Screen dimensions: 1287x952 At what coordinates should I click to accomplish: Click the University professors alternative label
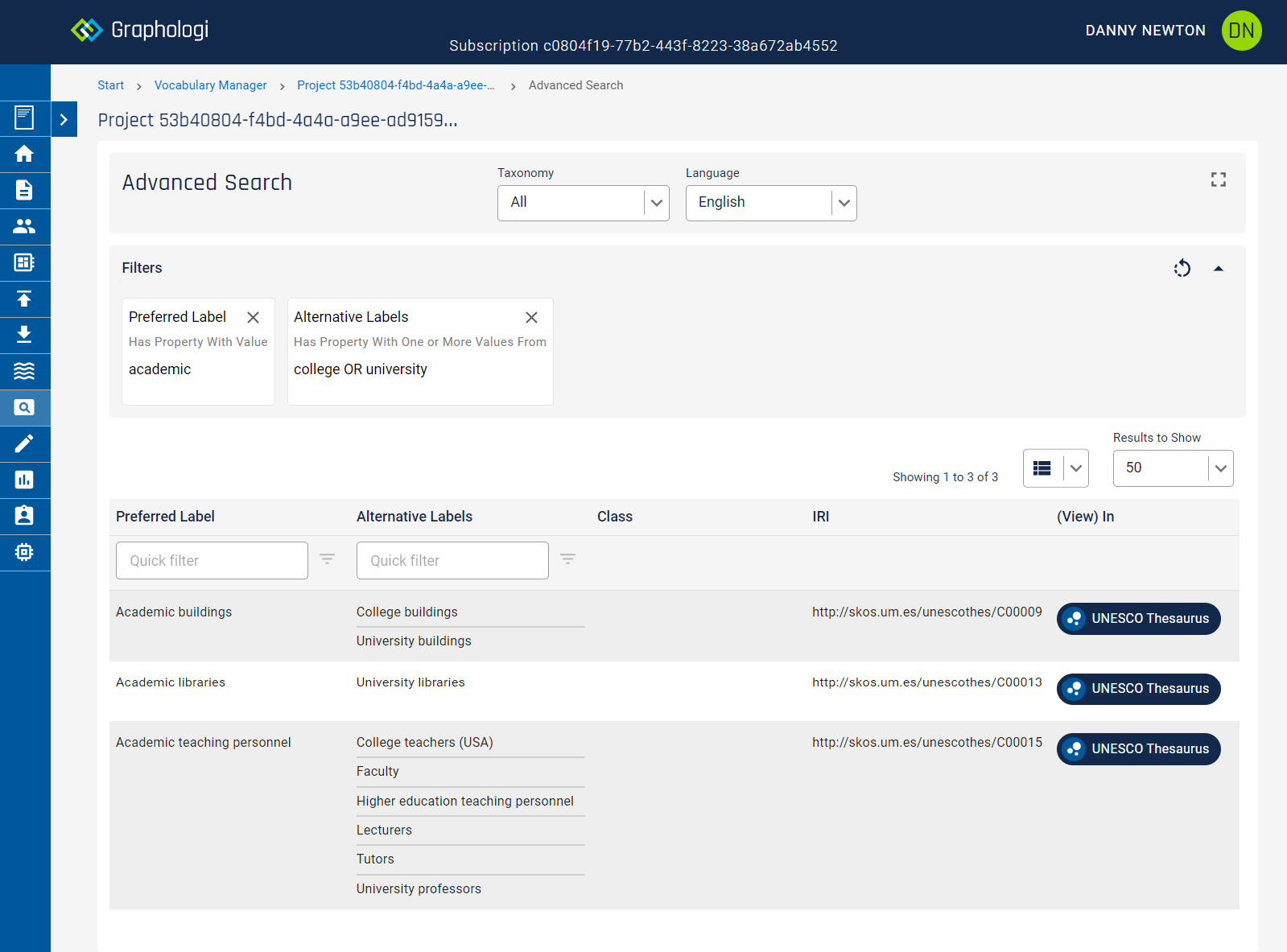(x=419, y=889)
